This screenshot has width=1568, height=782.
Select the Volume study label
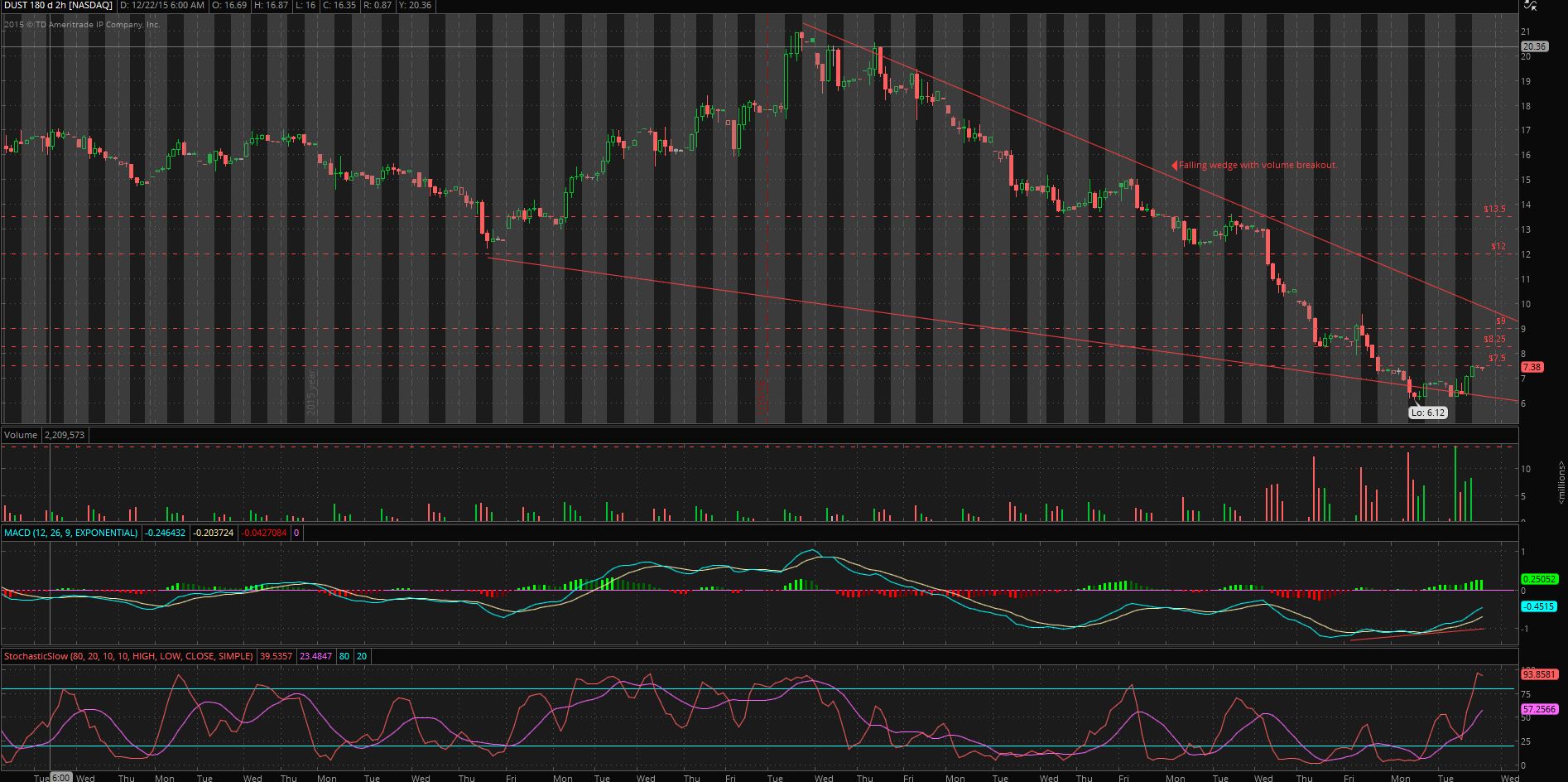pos(21,435)
